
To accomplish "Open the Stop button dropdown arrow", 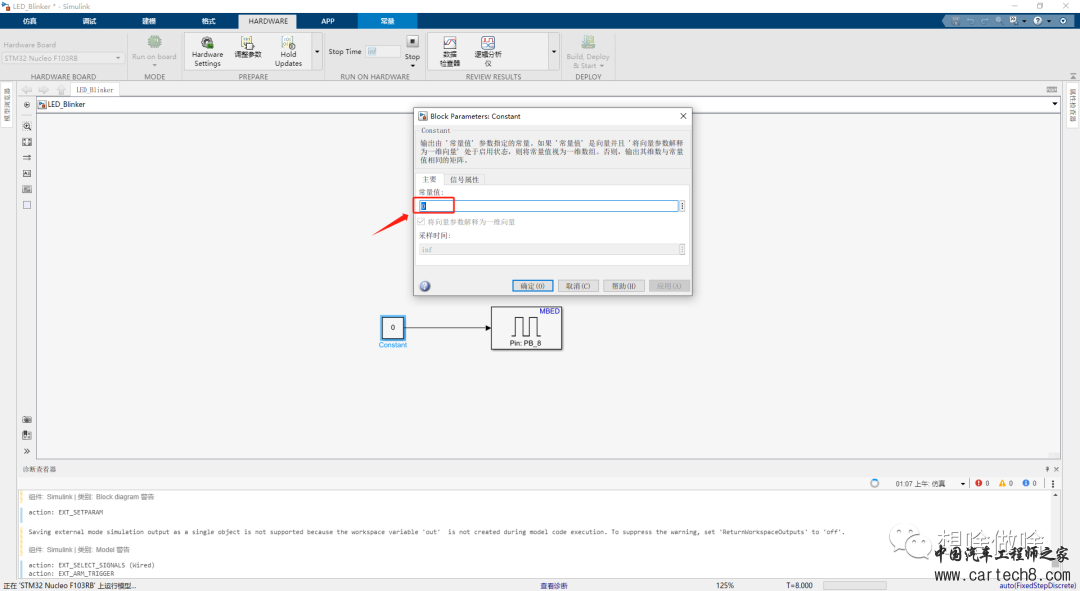I will pos(413,66).
